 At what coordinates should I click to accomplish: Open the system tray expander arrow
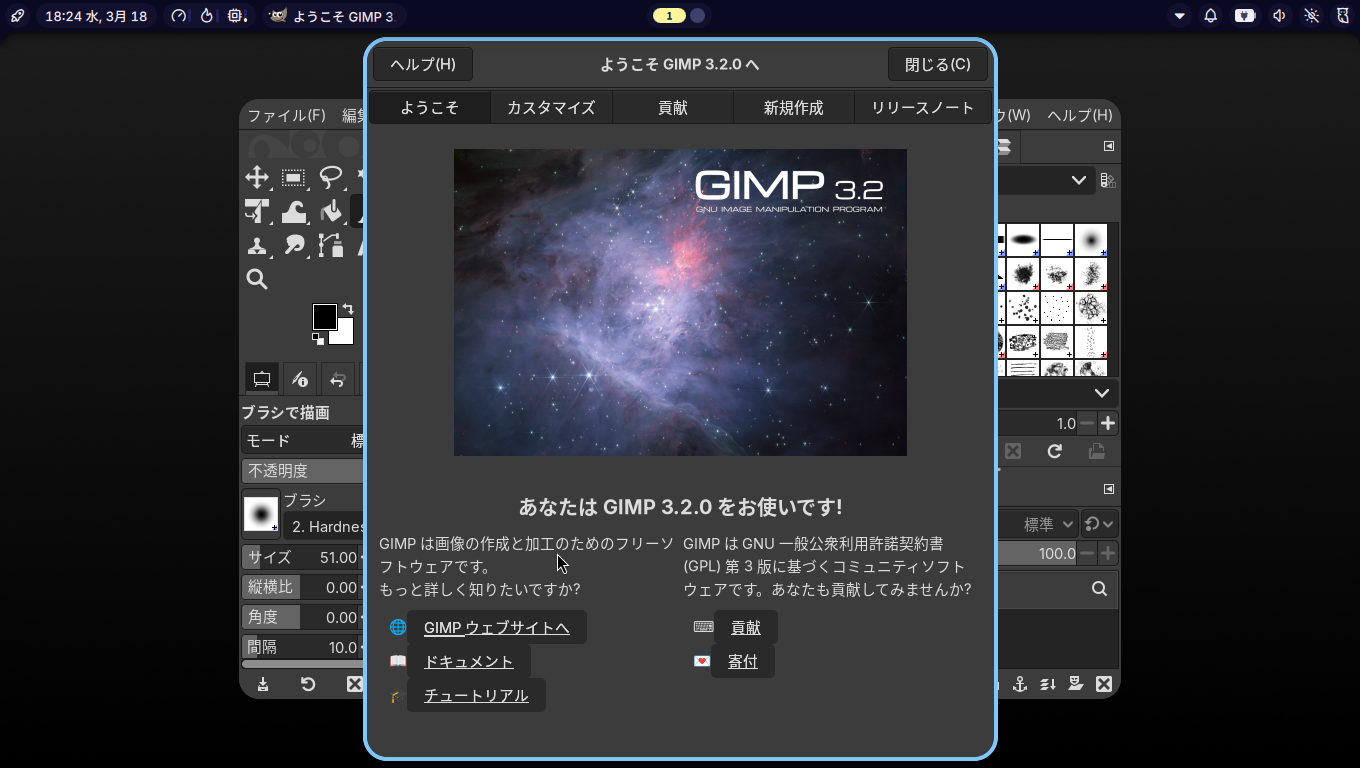tap(1180, 16)
